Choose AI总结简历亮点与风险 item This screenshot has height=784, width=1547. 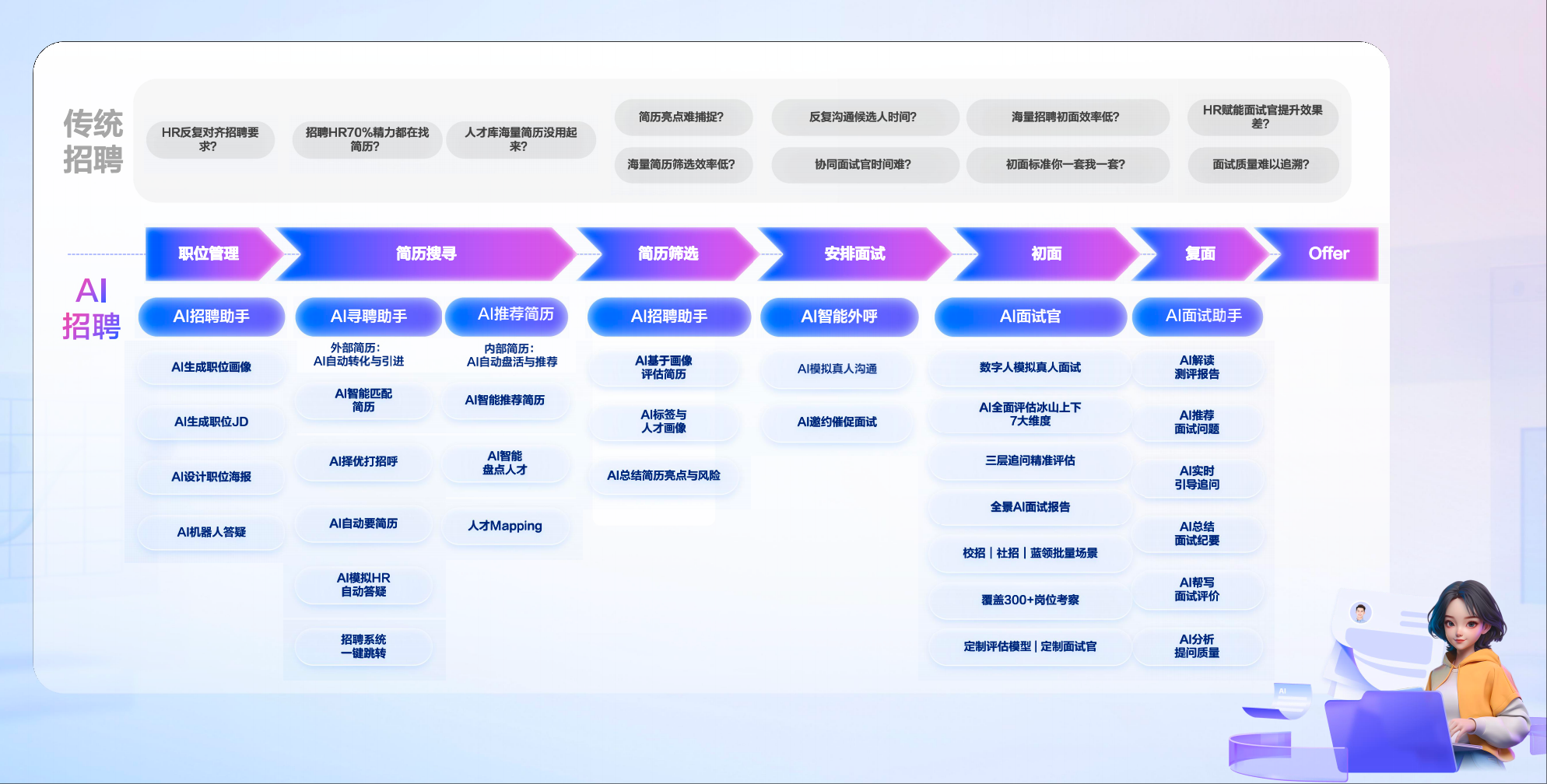663,475
